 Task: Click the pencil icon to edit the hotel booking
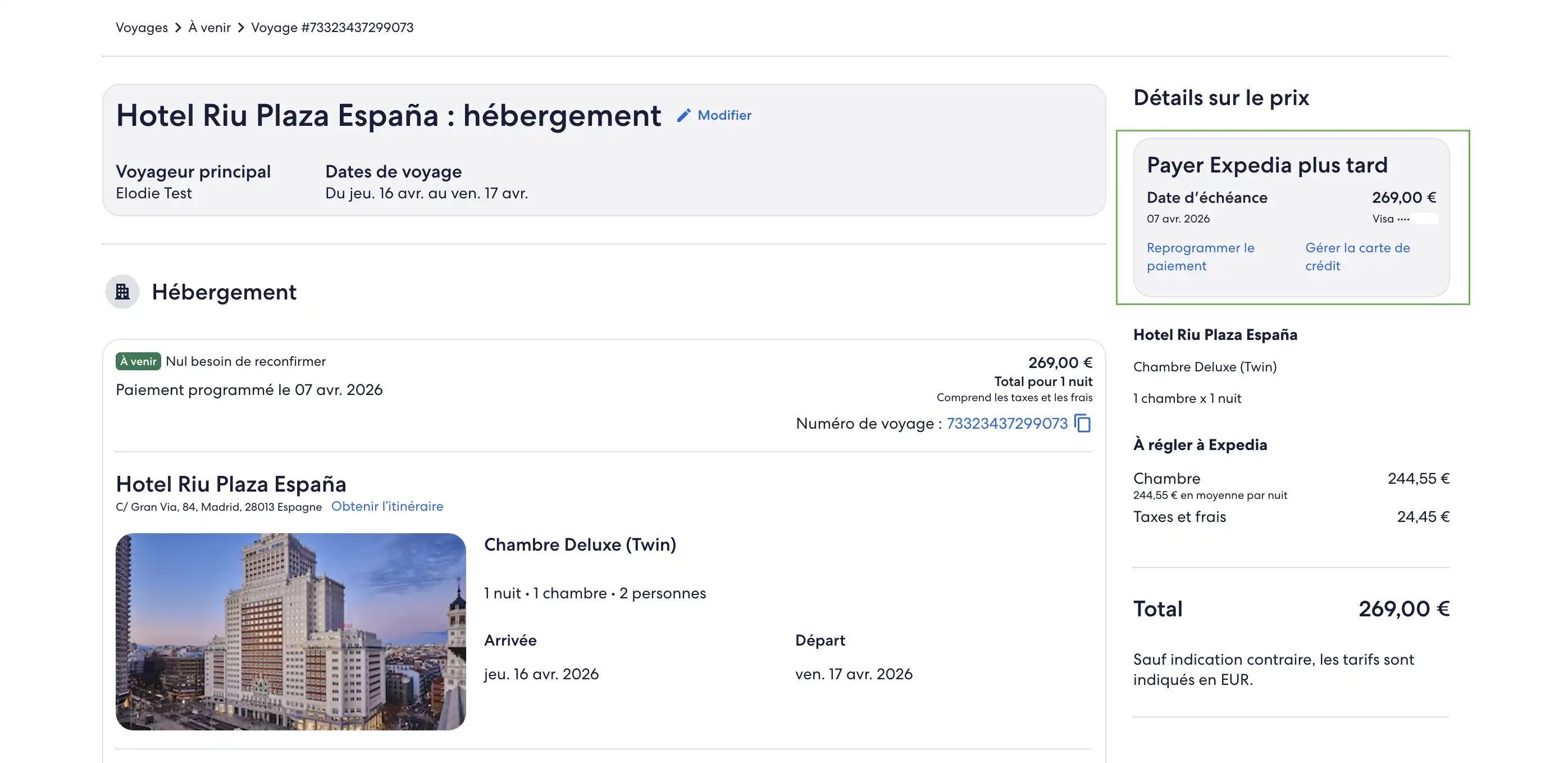685,115
